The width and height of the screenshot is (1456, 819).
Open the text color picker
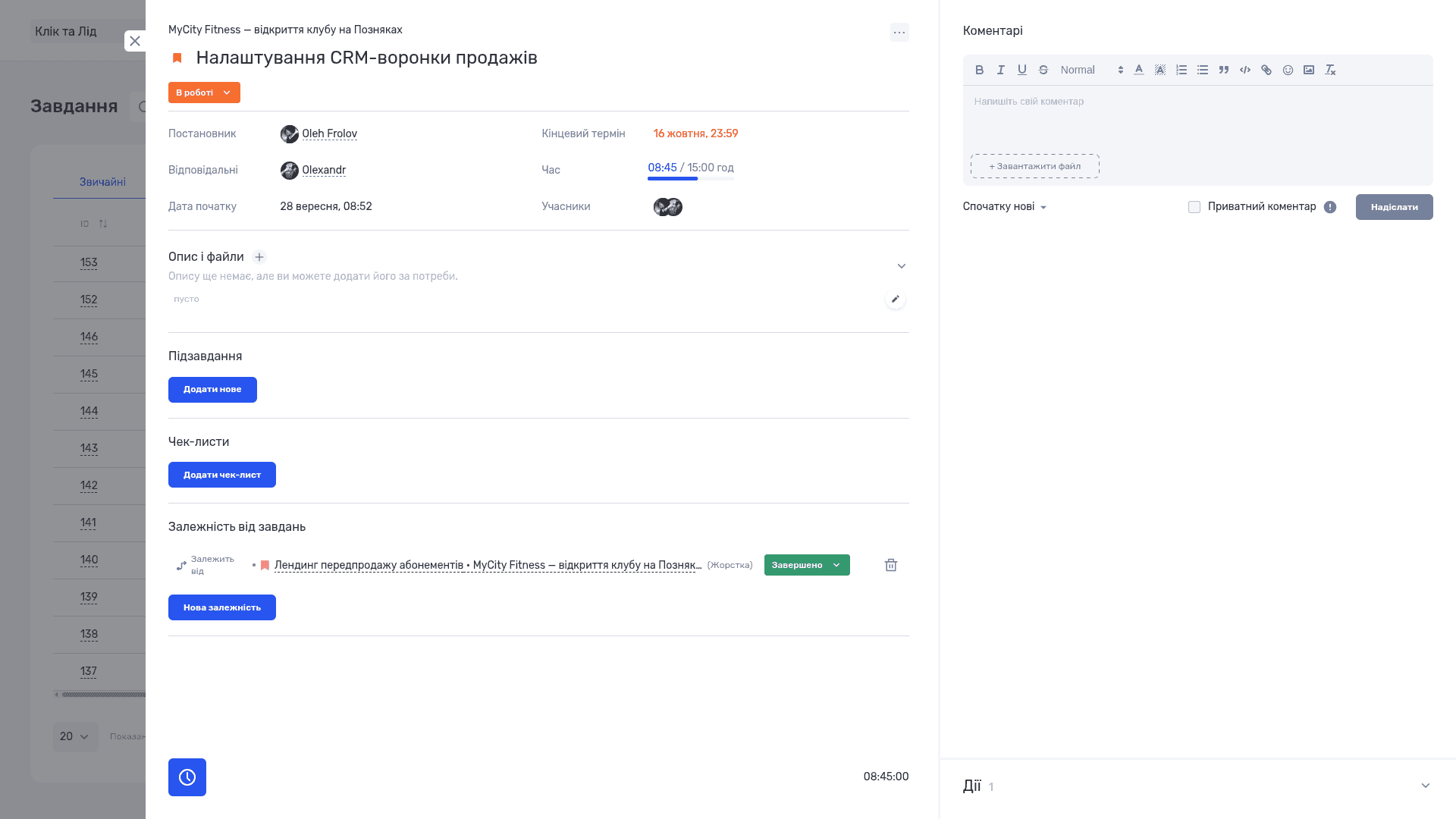click(x=1138, y=70)
